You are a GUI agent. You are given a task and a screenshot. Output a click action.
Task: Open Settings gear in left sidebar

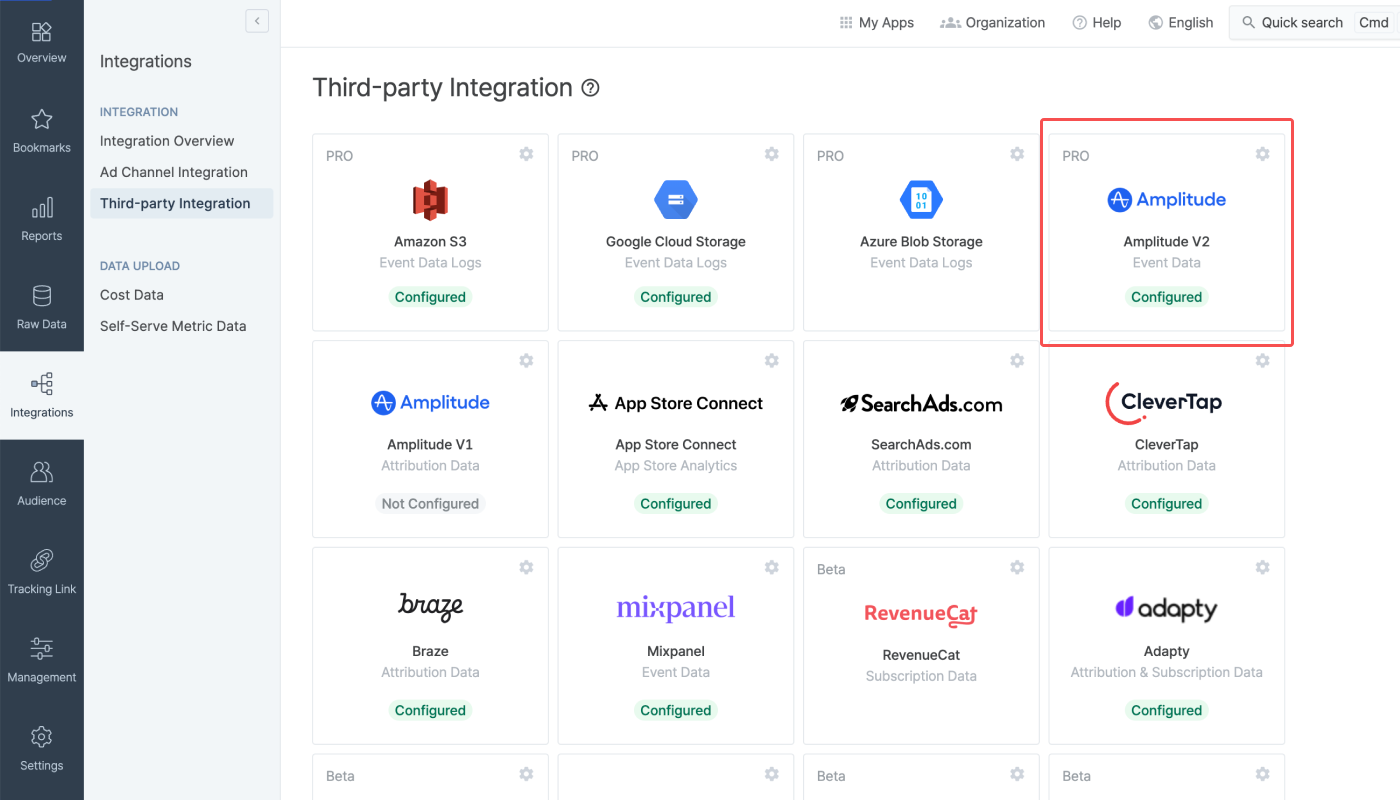click(x=42, y=737)
